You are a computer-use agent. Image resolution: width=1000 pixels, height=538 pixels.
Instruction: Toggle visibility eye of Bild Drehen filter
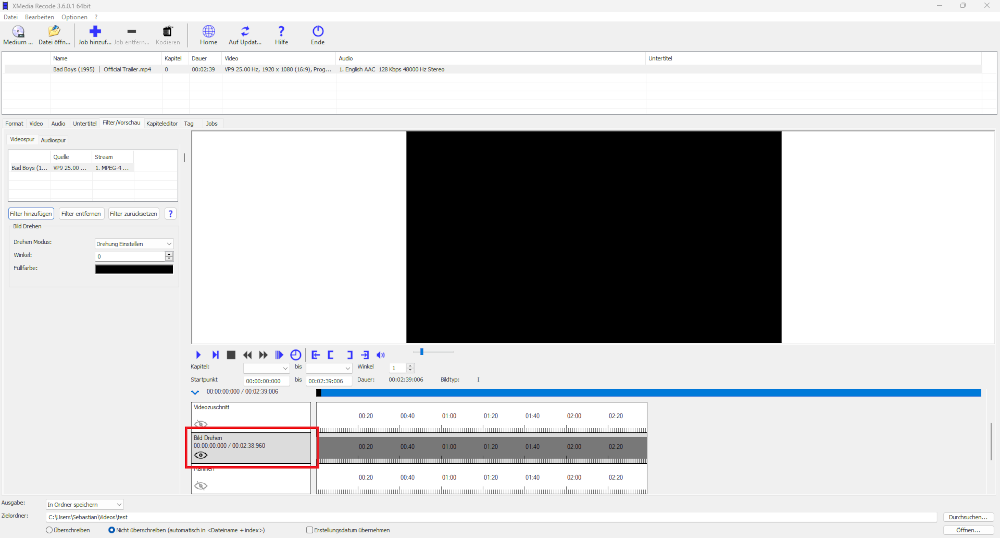click(x=201, y=455)
